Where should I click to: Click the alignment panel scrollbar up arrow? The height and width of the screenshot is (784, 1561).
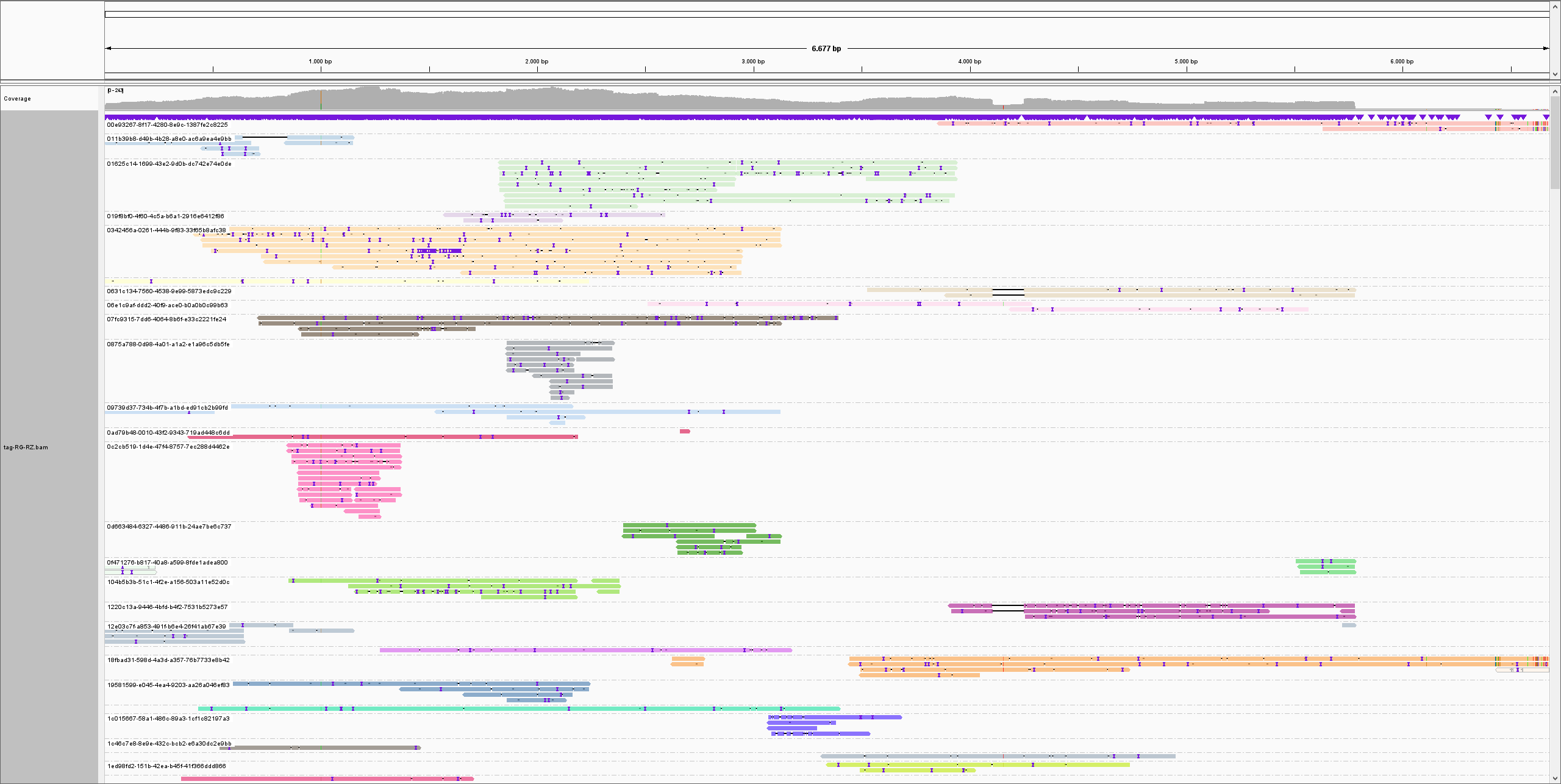[x=1556, y=91]
